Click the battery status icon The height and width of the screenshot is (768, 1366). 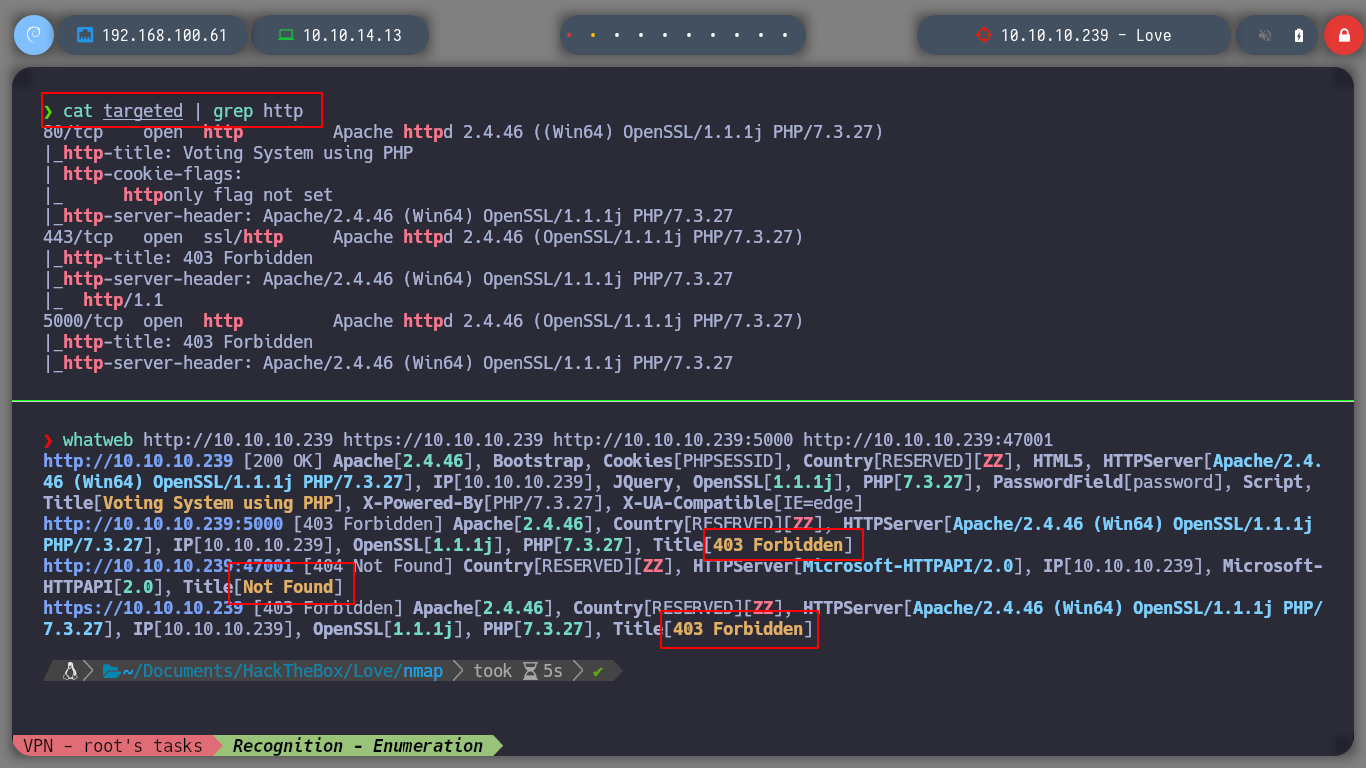point(1299,35)
